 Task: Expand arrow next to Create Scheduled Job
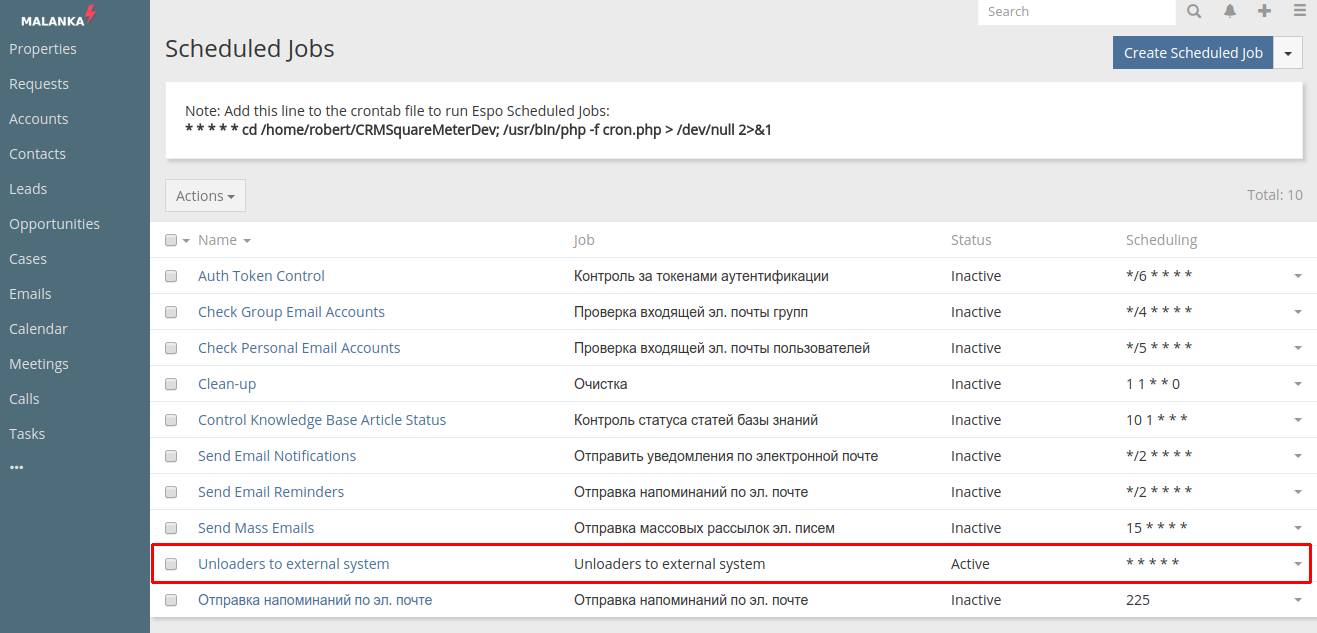click(1288, 53)
